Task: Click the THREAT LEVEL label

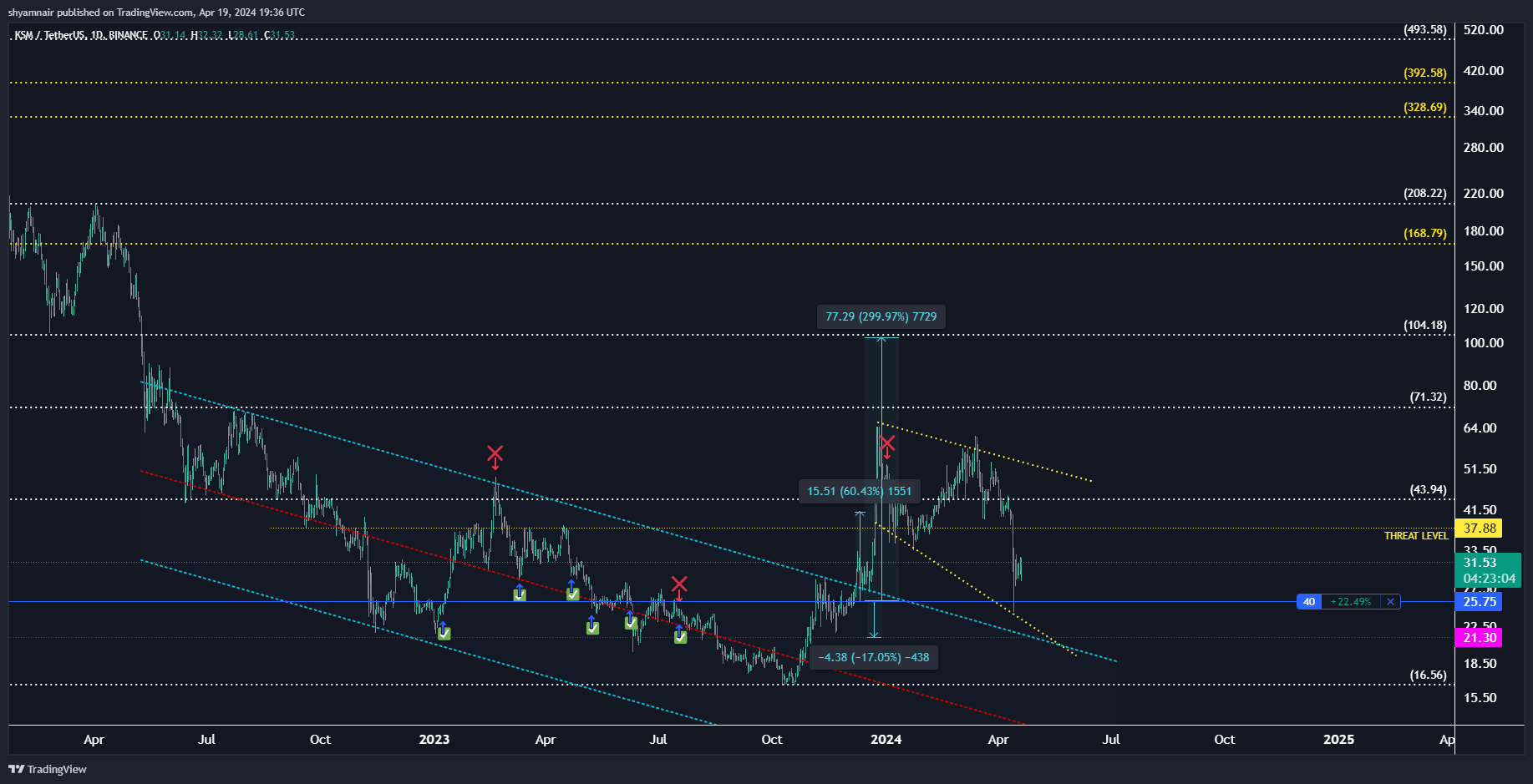Action: pyautogui.click(x=1416, y=535)
